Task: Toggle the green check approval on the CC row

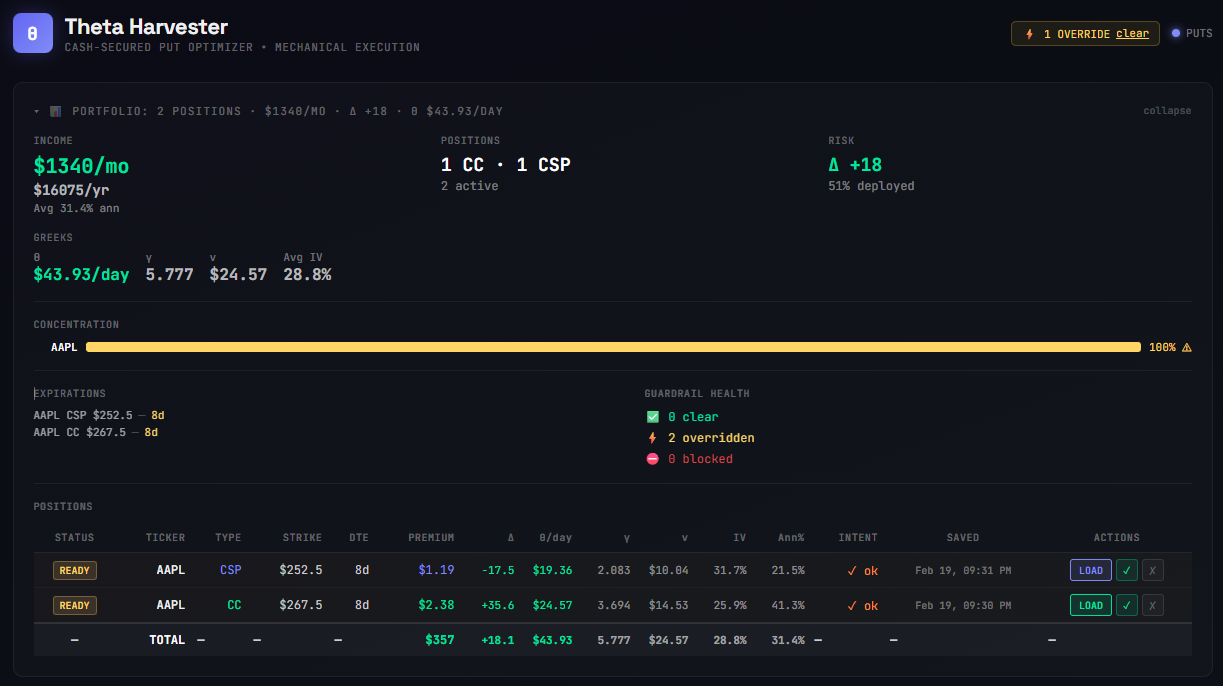Action: click(x=1128, y=604)
